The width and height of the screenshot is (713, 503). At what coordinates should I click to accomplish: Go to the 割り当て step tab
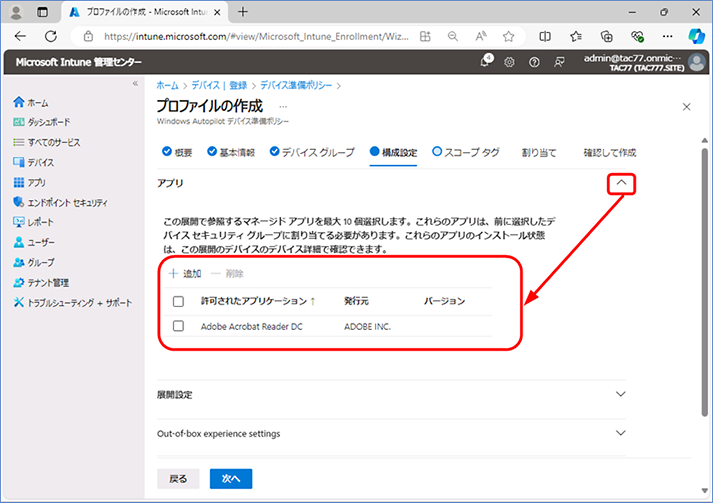coord(539,153)
